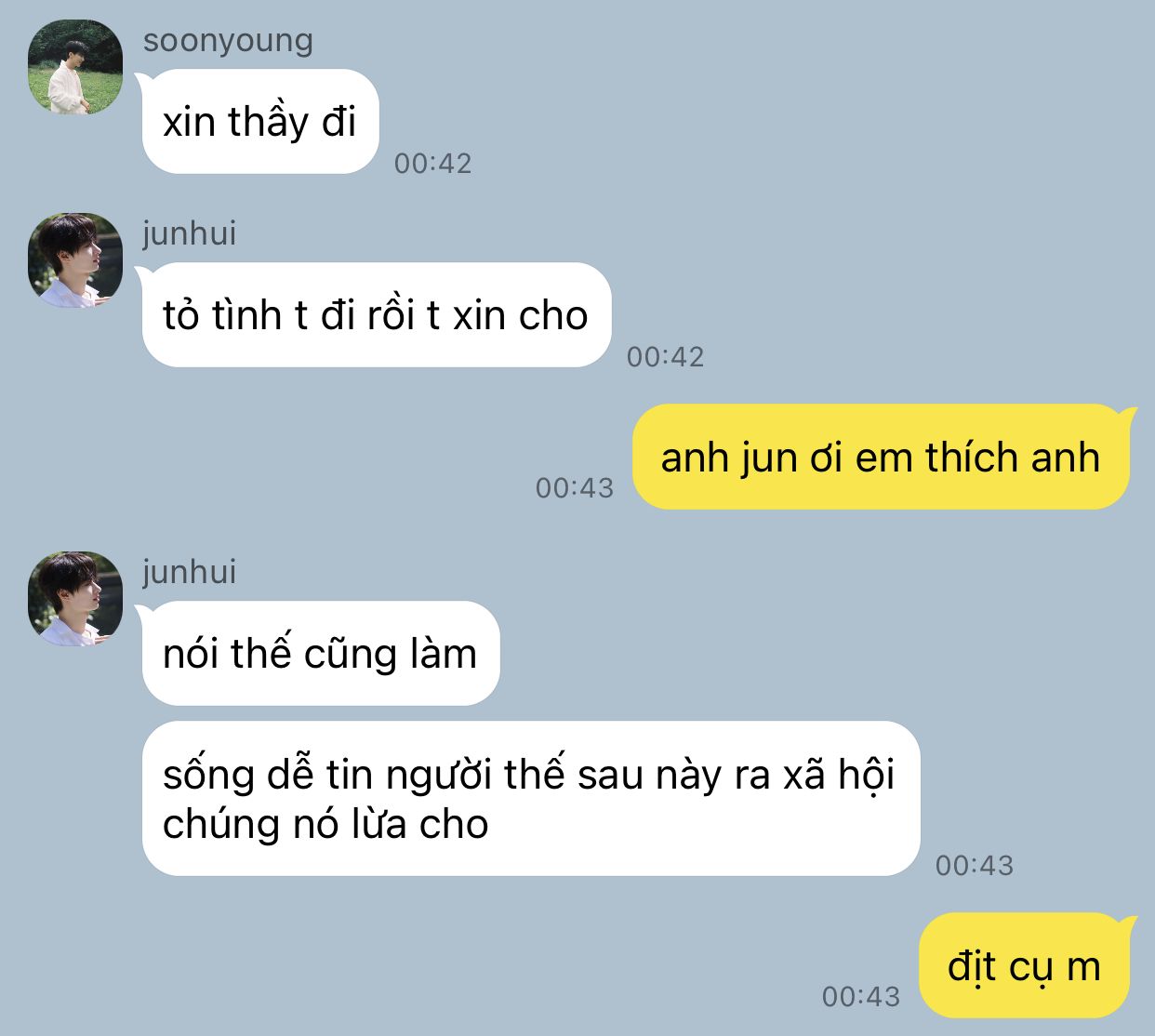
Task: Tap junhui's avatar beside "nói thế cũng làm"
Action: 75,599
